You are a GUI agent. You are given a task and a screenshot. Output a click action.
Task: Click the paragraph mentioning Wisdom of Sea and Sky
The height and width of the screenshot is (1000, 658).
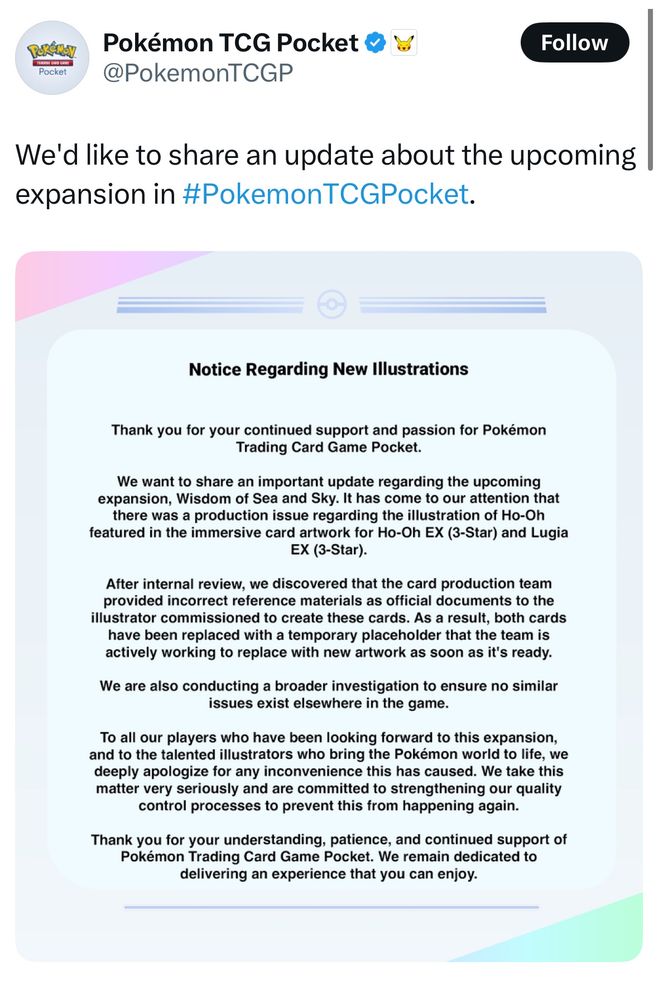click(328, 515)
